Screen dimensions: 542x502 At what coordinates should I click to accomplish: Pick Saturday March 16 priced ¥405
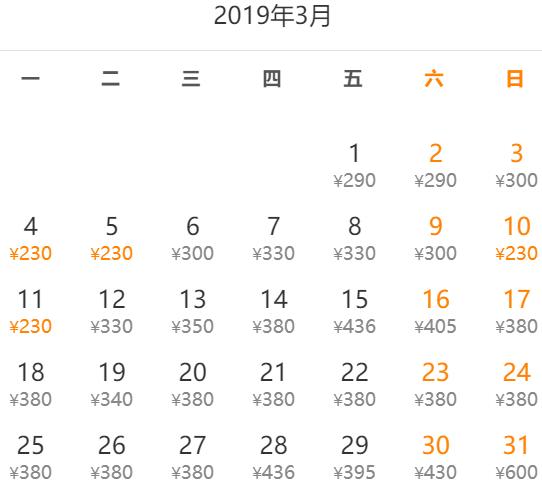click(x=435, y=312)
